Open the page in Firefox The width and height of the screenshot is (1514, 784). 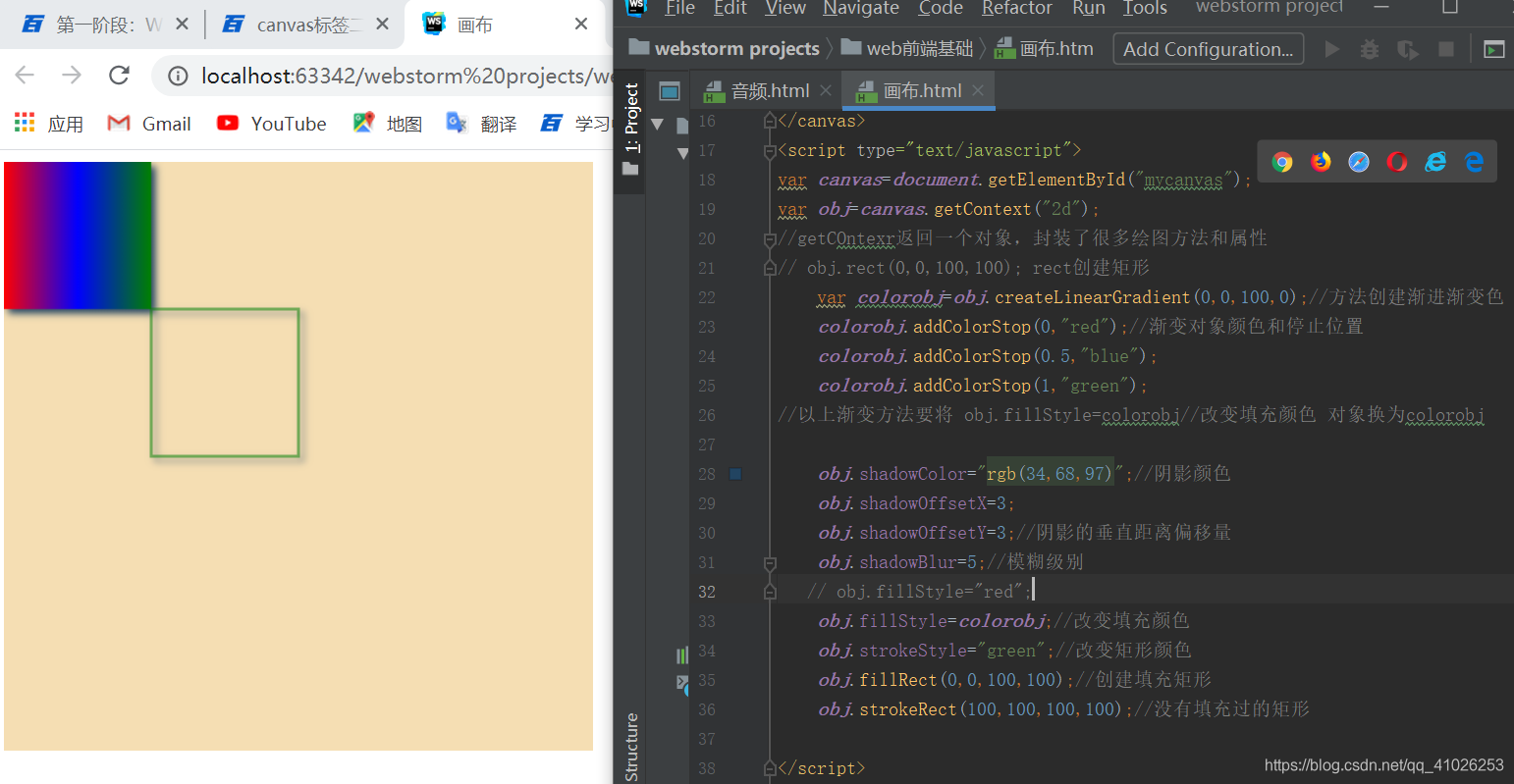pyautogui.click(x=1321, y=162)
